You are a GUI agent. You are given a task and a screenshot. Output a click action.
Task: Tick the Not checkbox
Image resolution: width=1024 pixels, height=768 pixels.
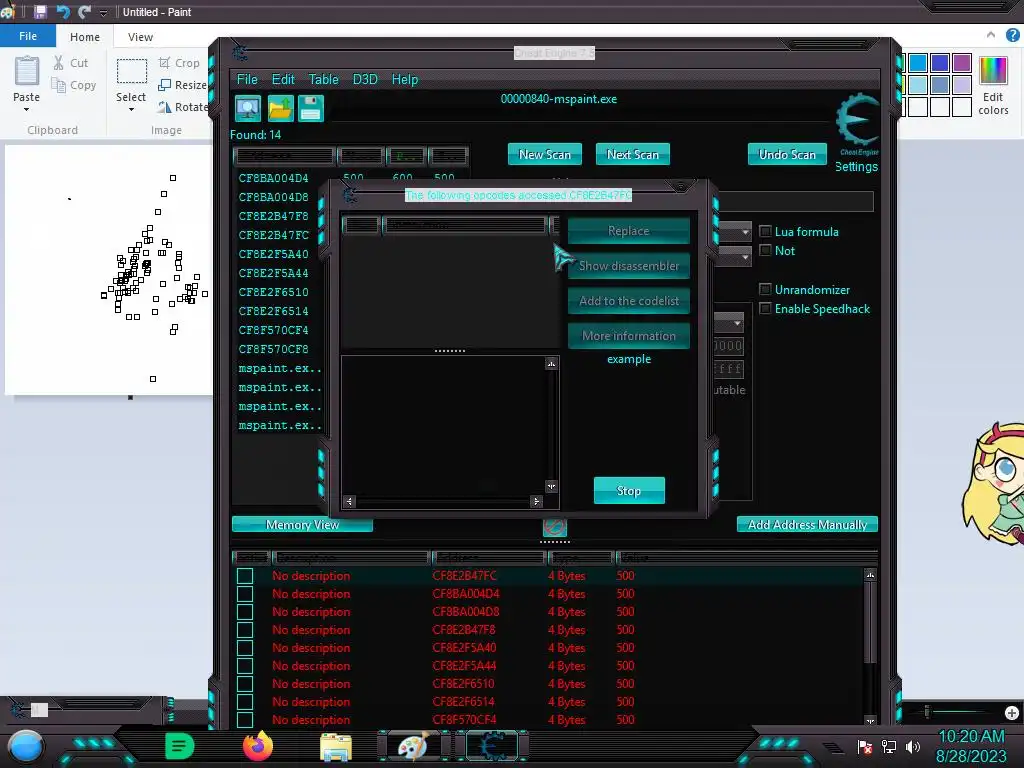tap(765, 250)
